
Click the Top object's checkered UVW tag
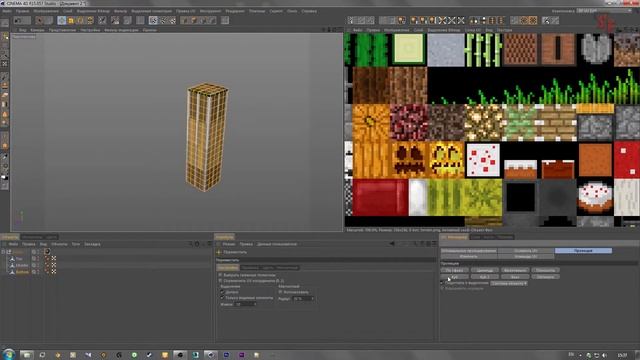click(x=54, y=259)
